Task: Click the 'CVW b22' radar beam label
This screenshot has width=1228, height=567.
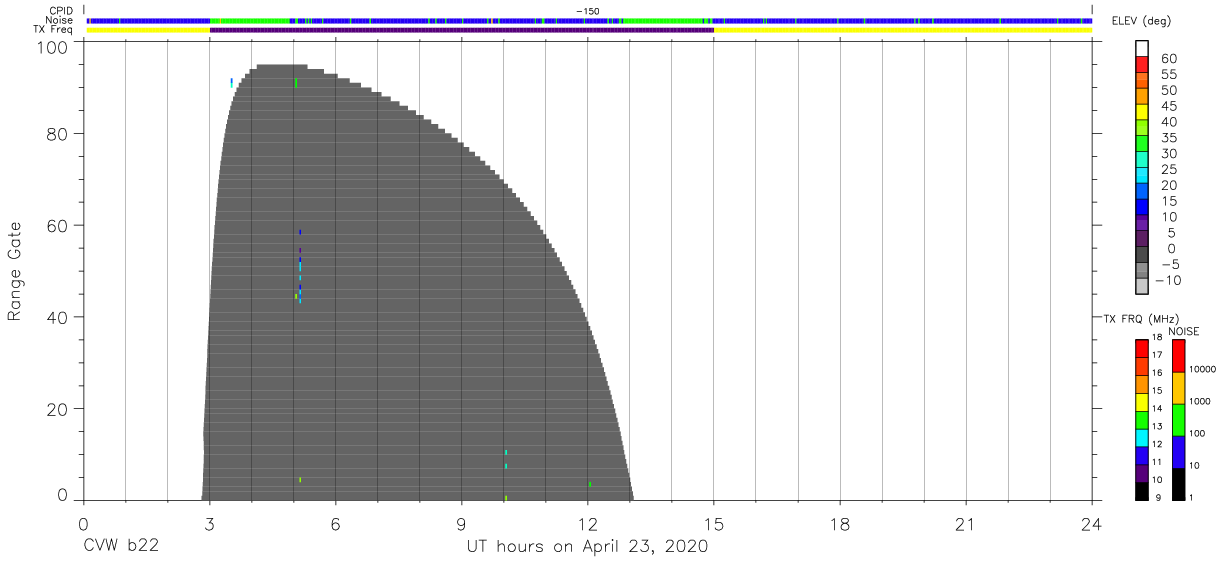Action: point(120,546)
